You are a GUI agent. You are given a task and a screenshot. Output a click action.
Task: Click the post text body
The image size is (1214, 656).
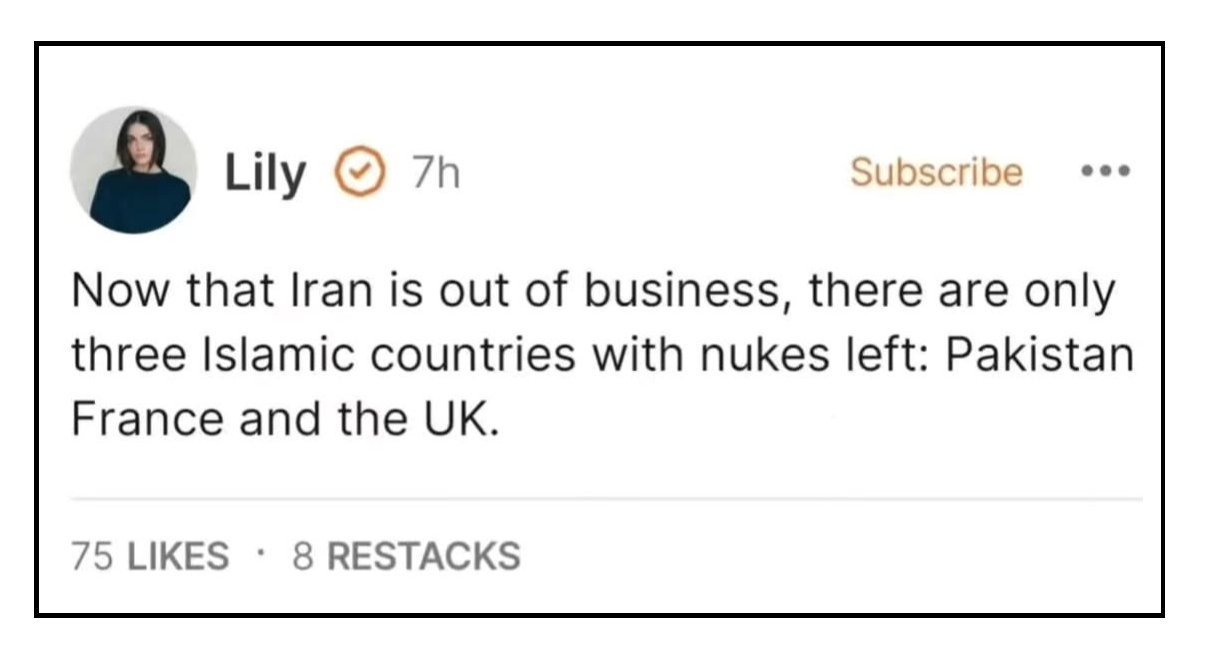(x=600, y=356)
